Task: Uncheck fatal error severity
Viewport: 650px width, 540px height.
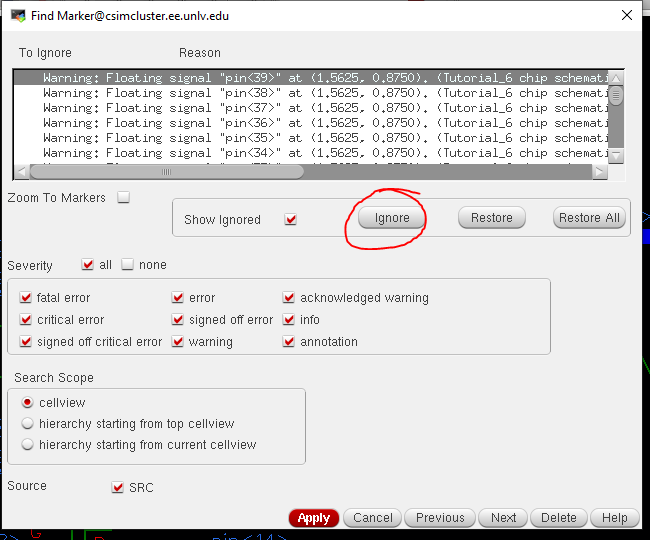Action: 26,297
